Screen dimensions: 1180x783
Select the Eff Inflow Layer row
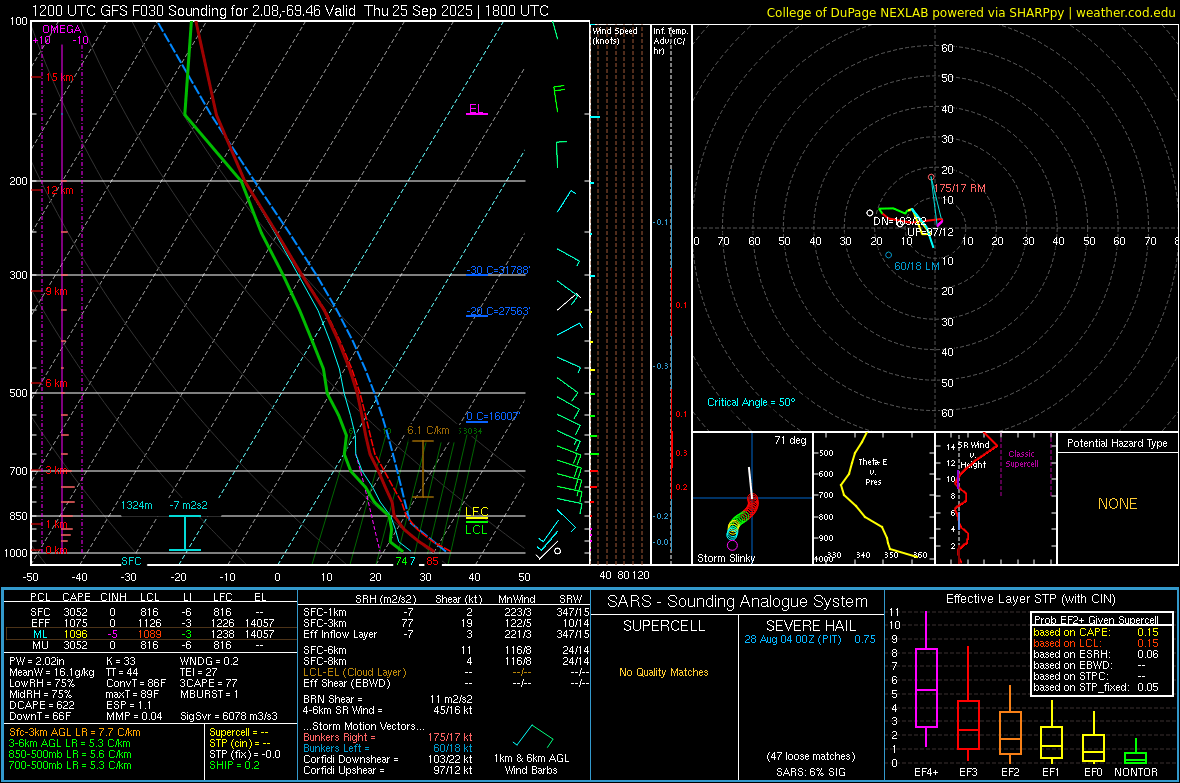446,634
